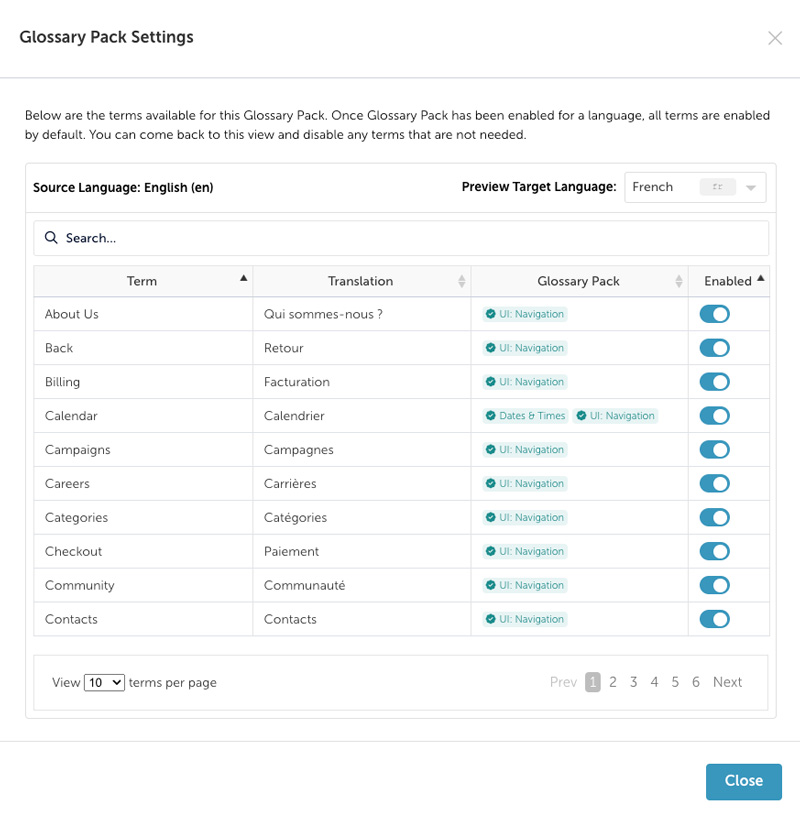Click translation Catégories
Image resolution: width=800 pixels, height=821 pixels.
295,517
